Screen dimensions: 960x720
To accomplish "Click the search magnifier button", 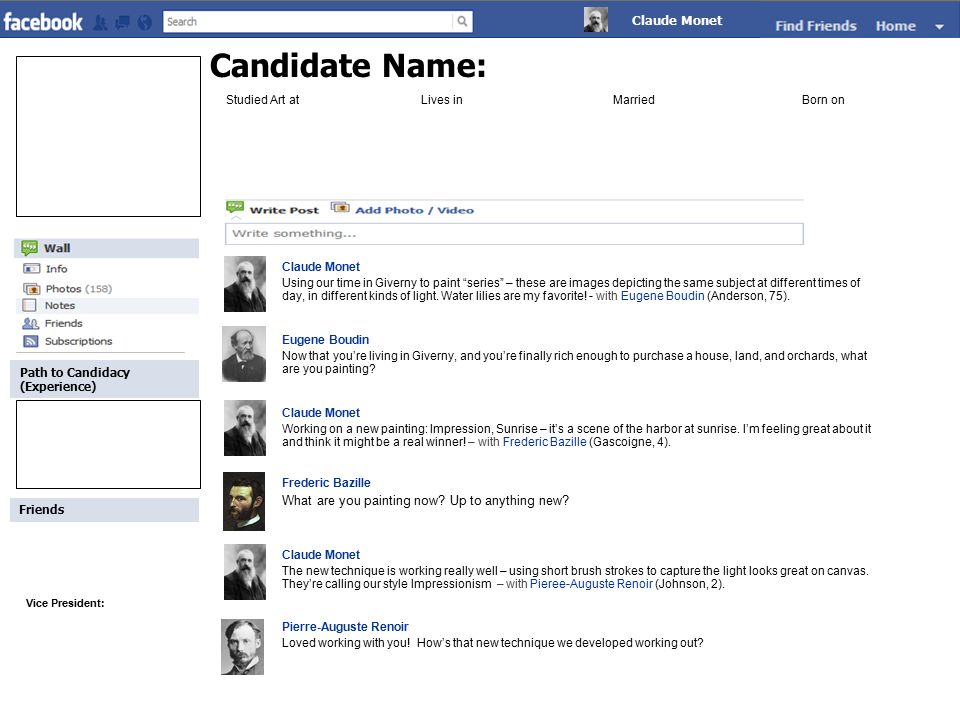I will click(x=462, y=21).
